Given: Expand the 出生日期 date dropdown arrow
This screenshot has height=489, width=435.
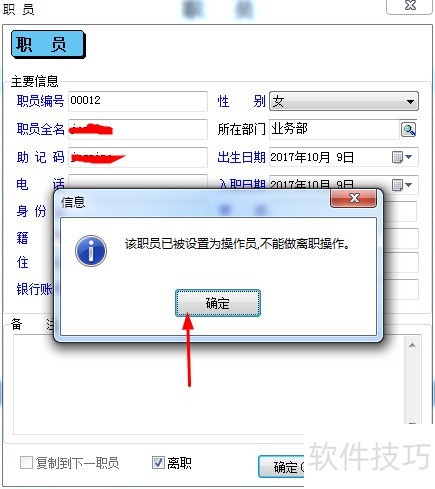Looking at the screenshot, I should (409, 157).
